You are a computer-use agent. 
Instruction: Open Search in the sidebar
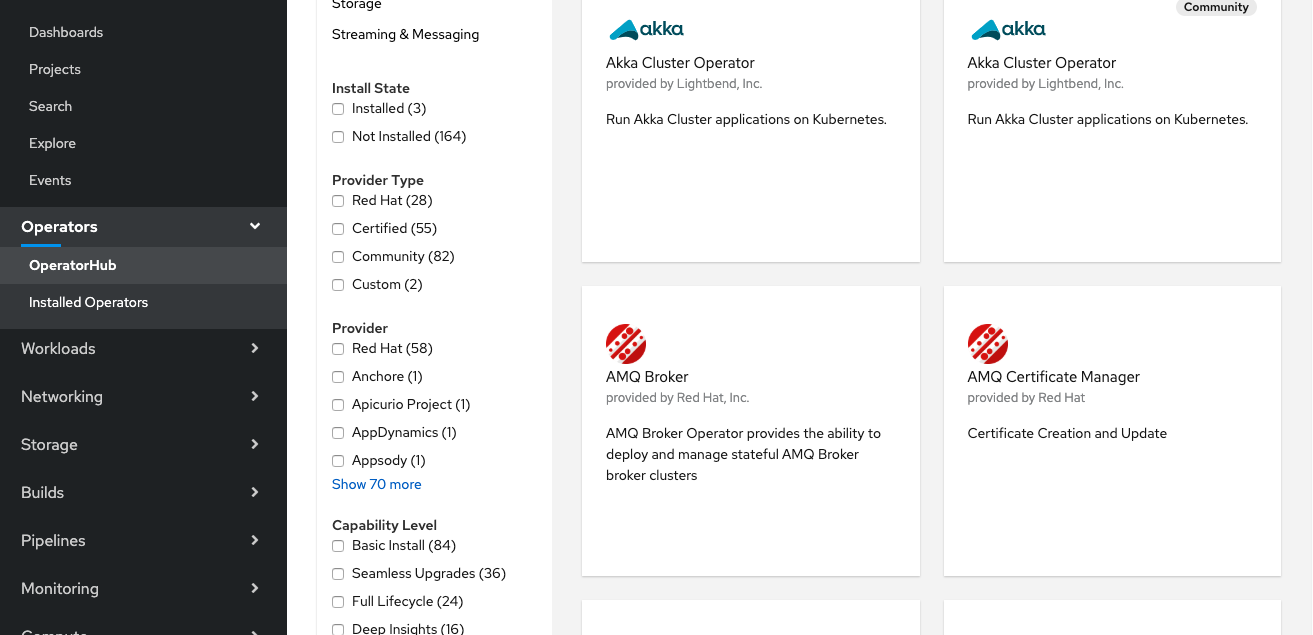[x=50, y=106]
